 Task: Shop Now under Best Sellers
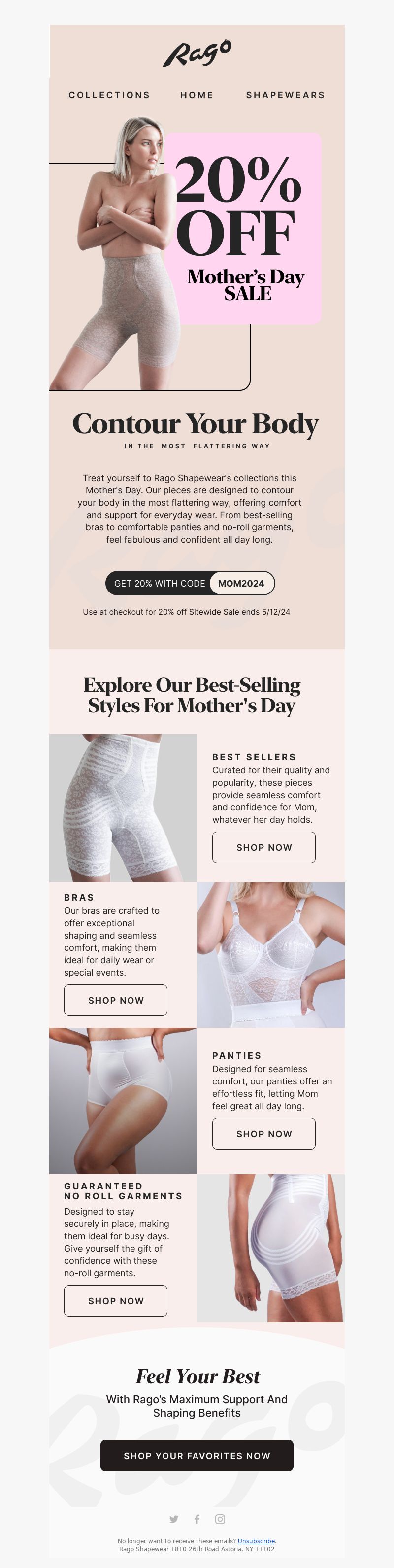tap(264, 847)
